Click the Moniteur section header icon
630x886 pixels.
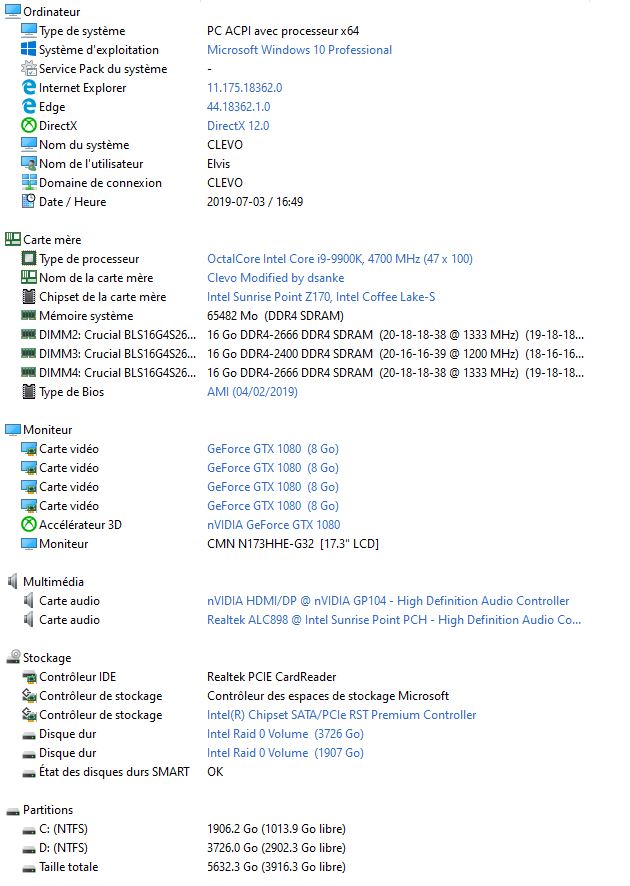[x=12, y=429]
